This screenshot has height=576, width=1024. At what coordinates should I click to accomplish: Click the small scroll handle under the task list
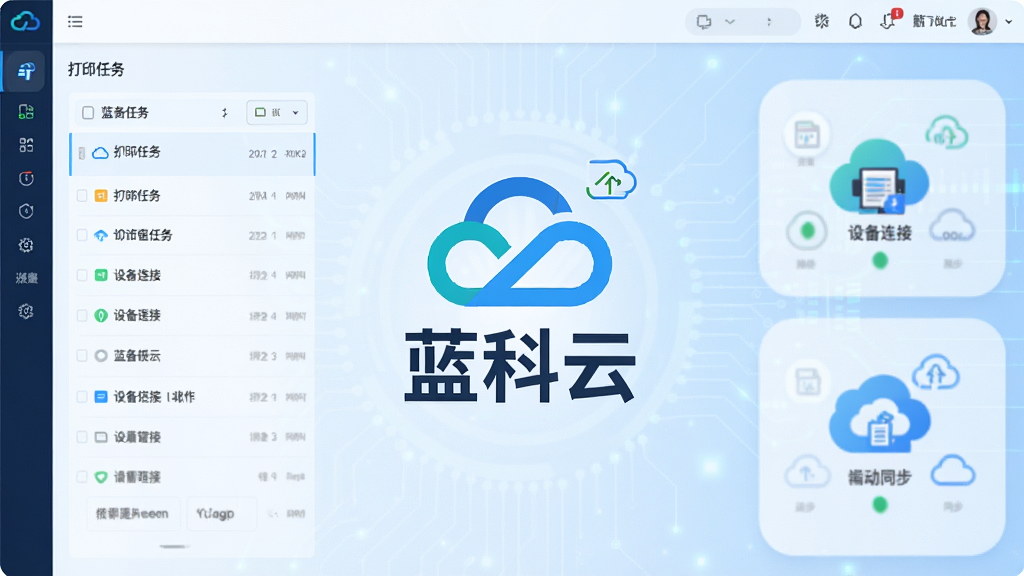pyautogui.click(x=174, y=546)
